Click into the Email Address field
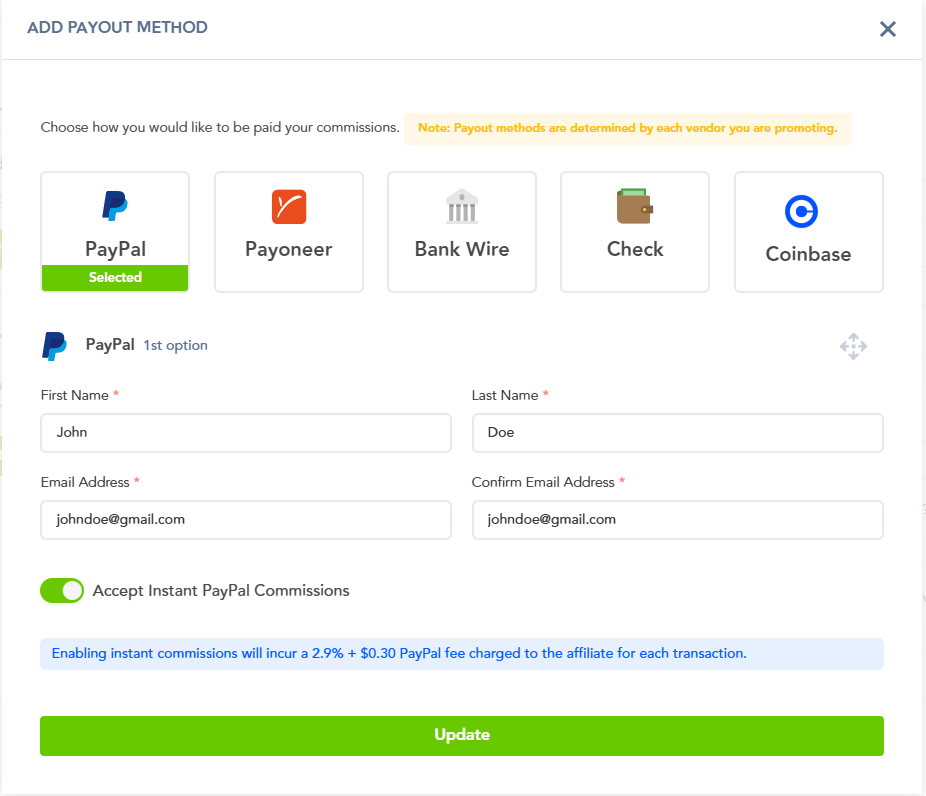 [x=246, y=520]
